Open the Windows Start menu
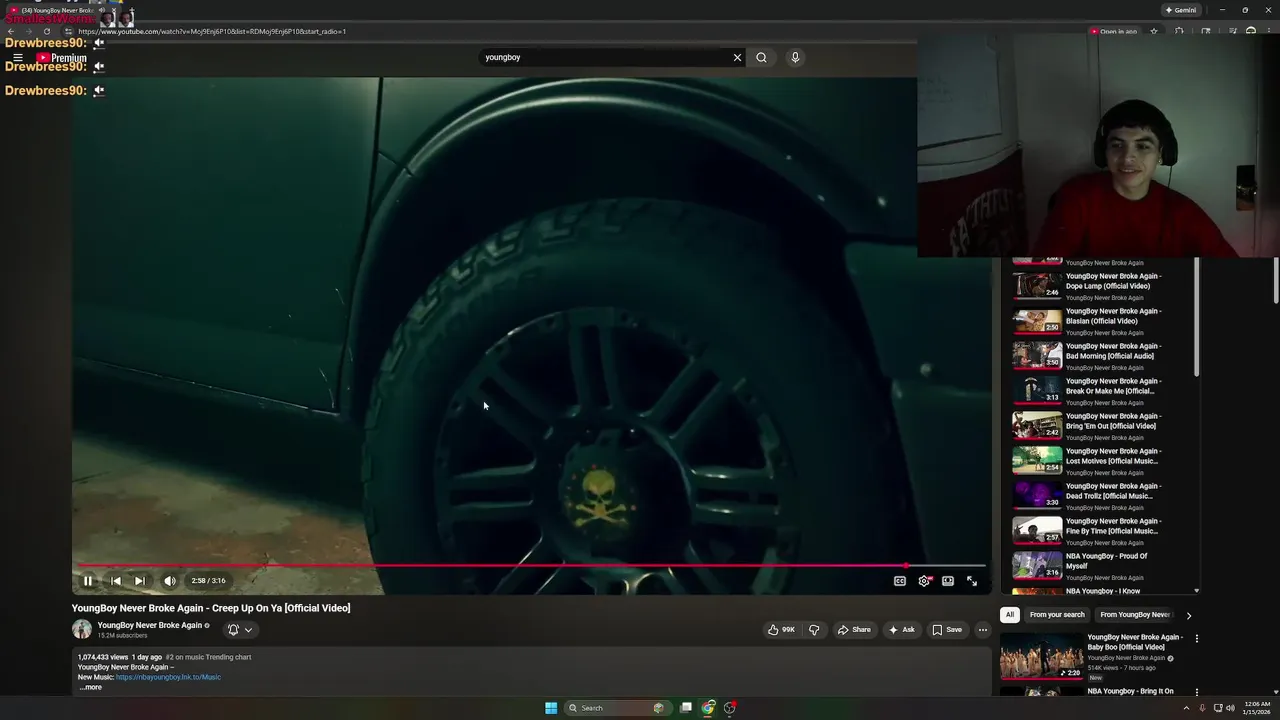 click(551, 708)
